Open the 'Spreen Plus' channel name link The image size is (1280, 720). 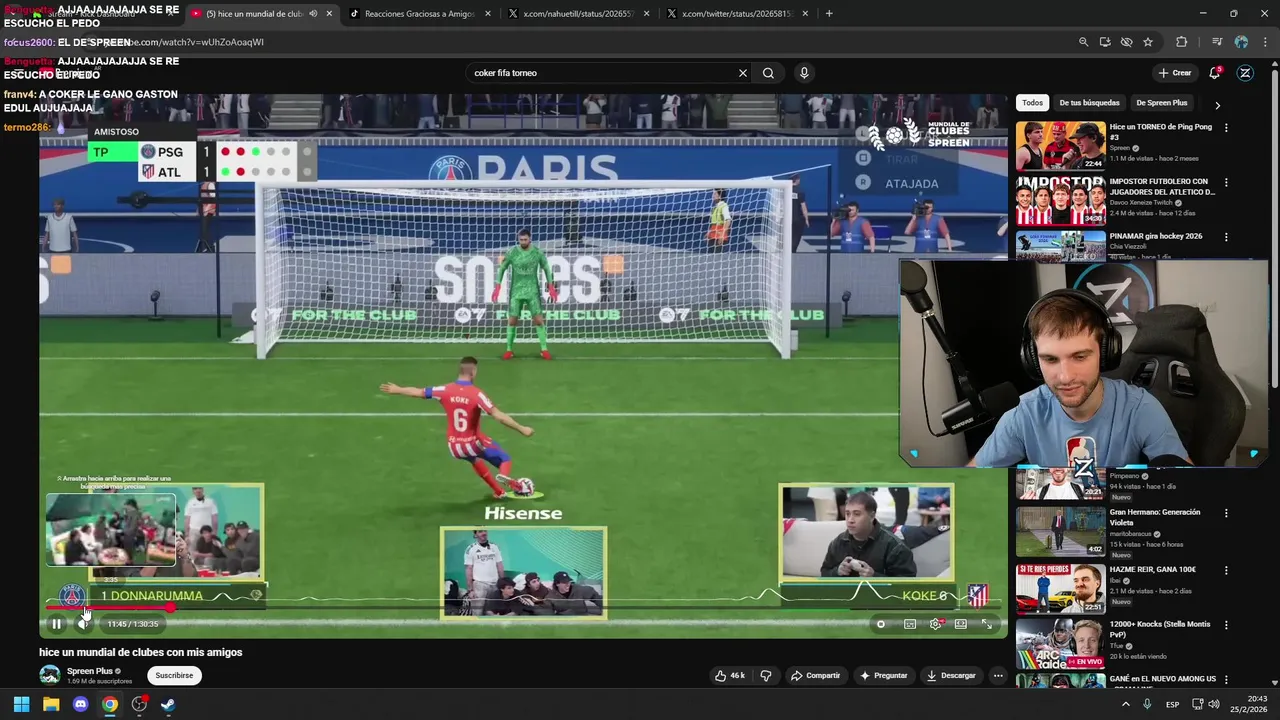coord(89,671)
